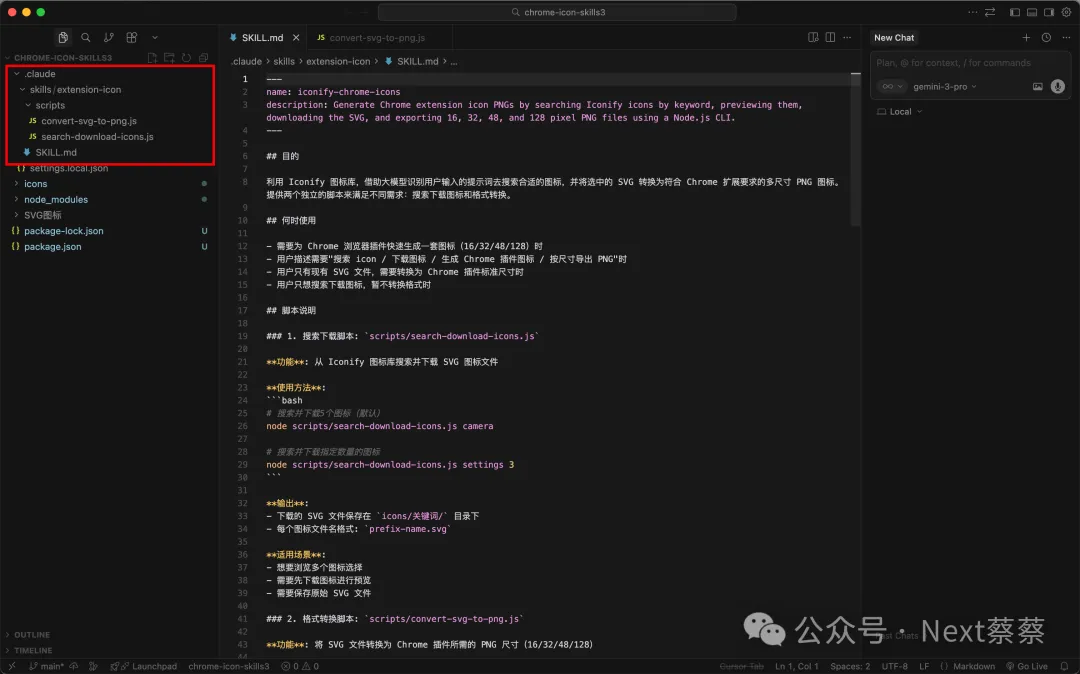Open the Search view in activity bar
This screenshot has height=674, width=1080.
coord(86,37)
